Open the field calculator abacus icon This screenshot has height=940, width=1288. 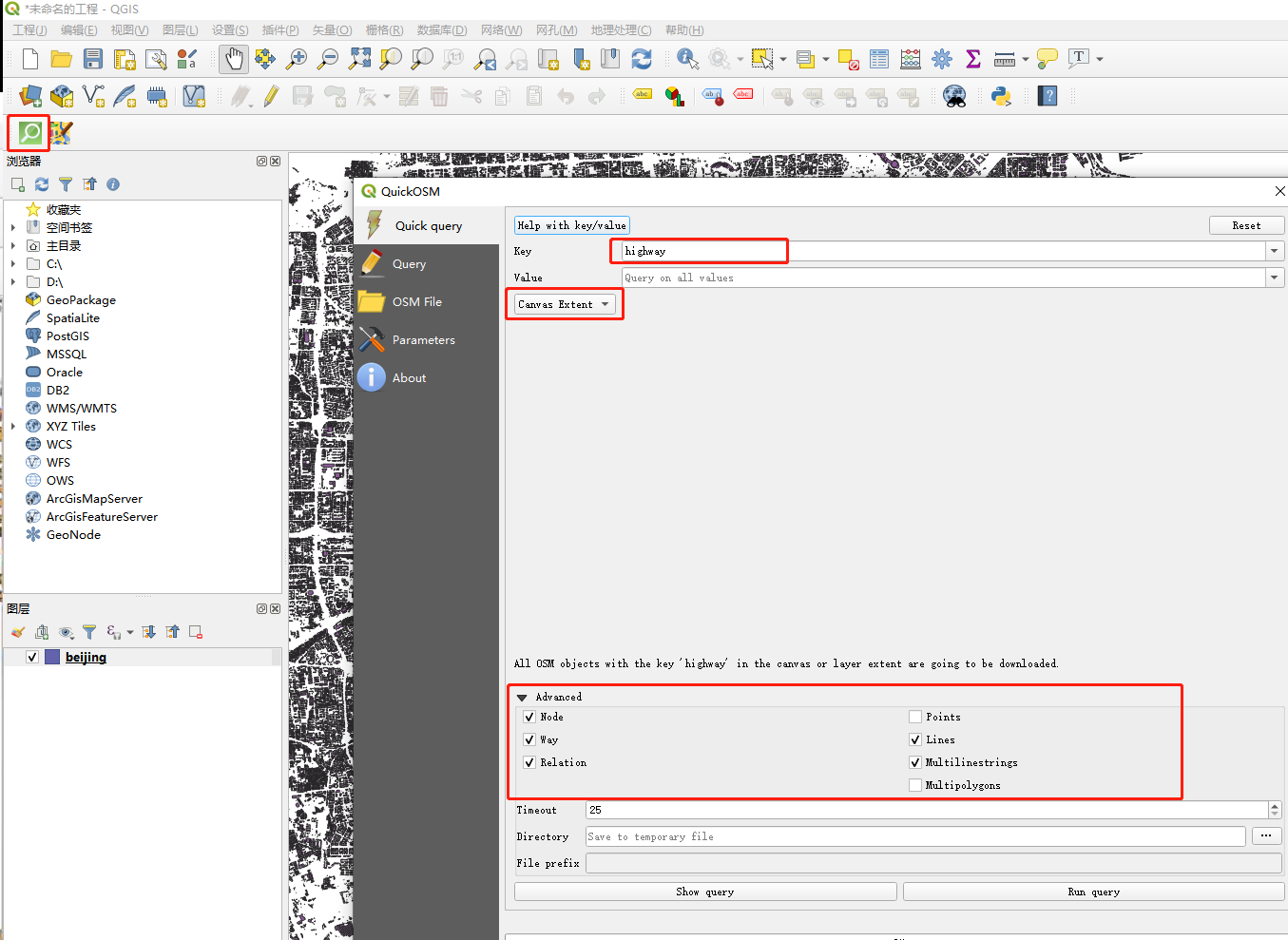pyautogui.click(x=911, y=59)
